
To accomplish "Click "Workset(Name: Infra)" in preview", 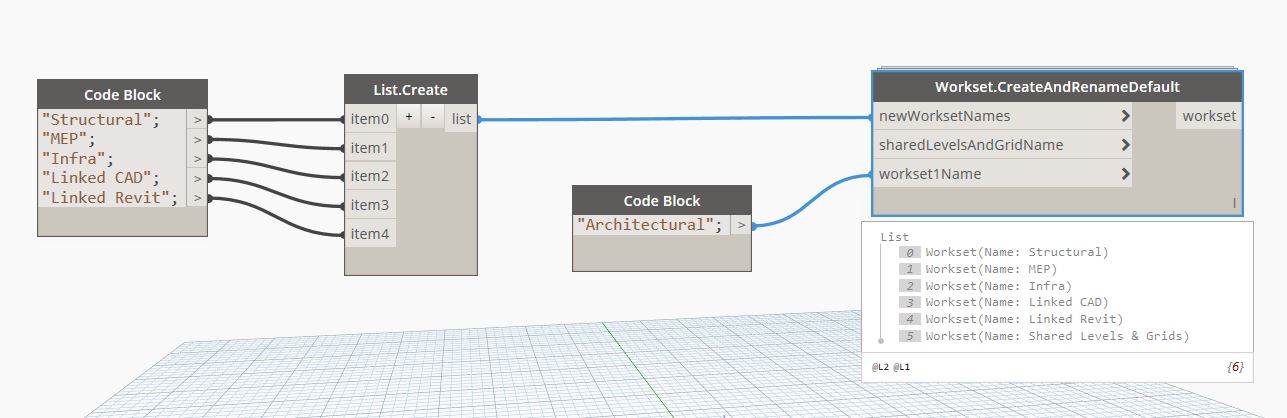I will point(998,286).
